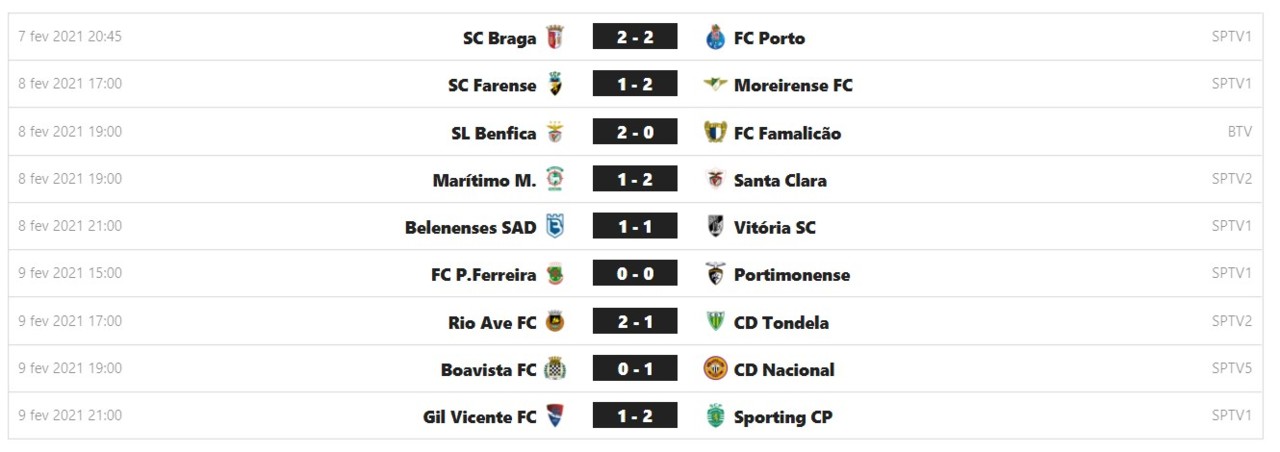
Task: Click the SC Braga club crest
Action: click(555, 38)
